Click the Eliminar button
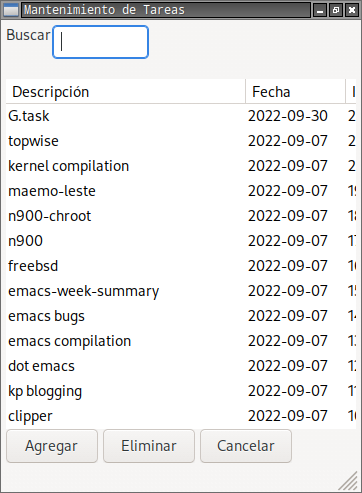 click(149, 446)
